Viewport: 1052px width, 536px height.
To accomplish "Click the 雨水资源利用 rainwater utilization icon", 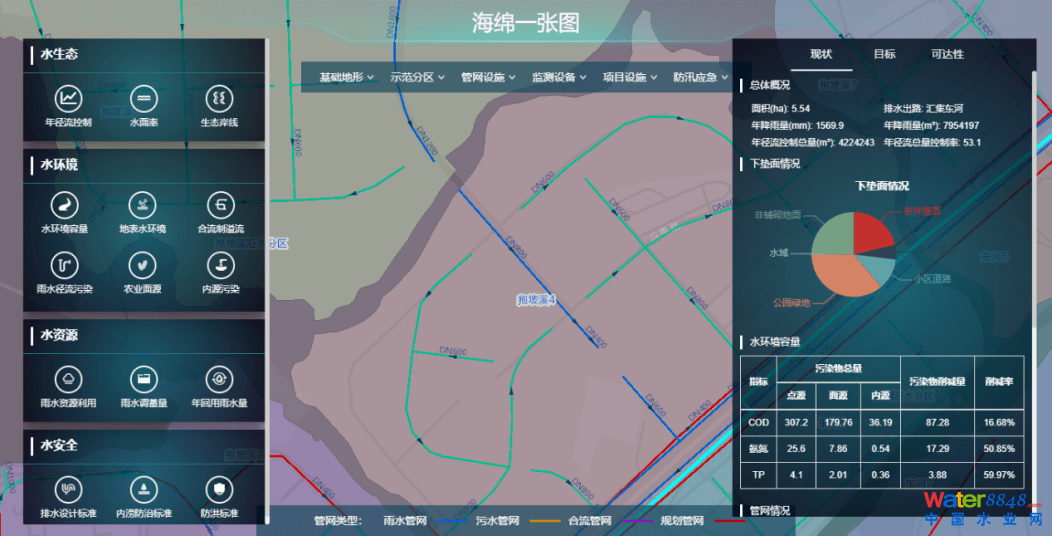I will [68, 379].
